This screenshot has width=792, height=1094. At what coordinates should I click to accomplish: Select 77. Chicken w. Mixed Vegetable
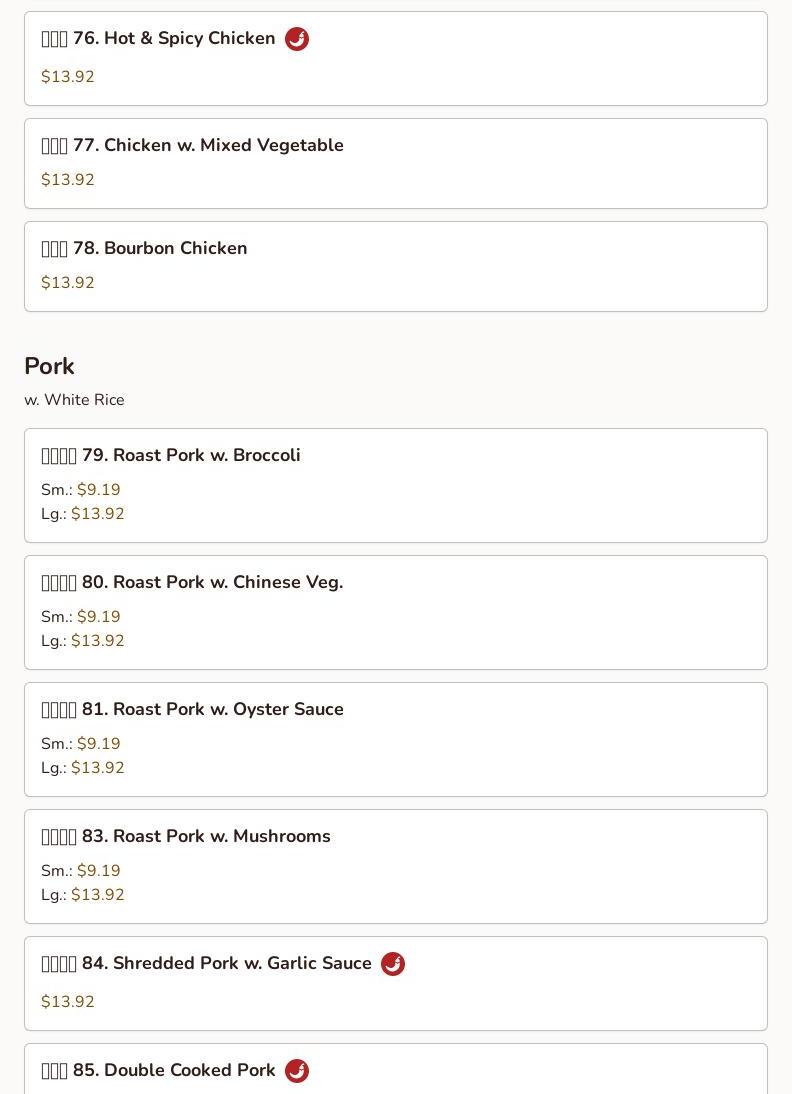[x=208, y=145]
